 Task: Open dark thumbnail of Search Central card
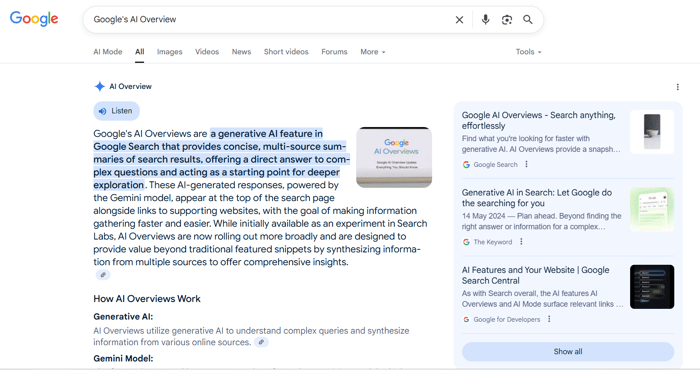652,287
